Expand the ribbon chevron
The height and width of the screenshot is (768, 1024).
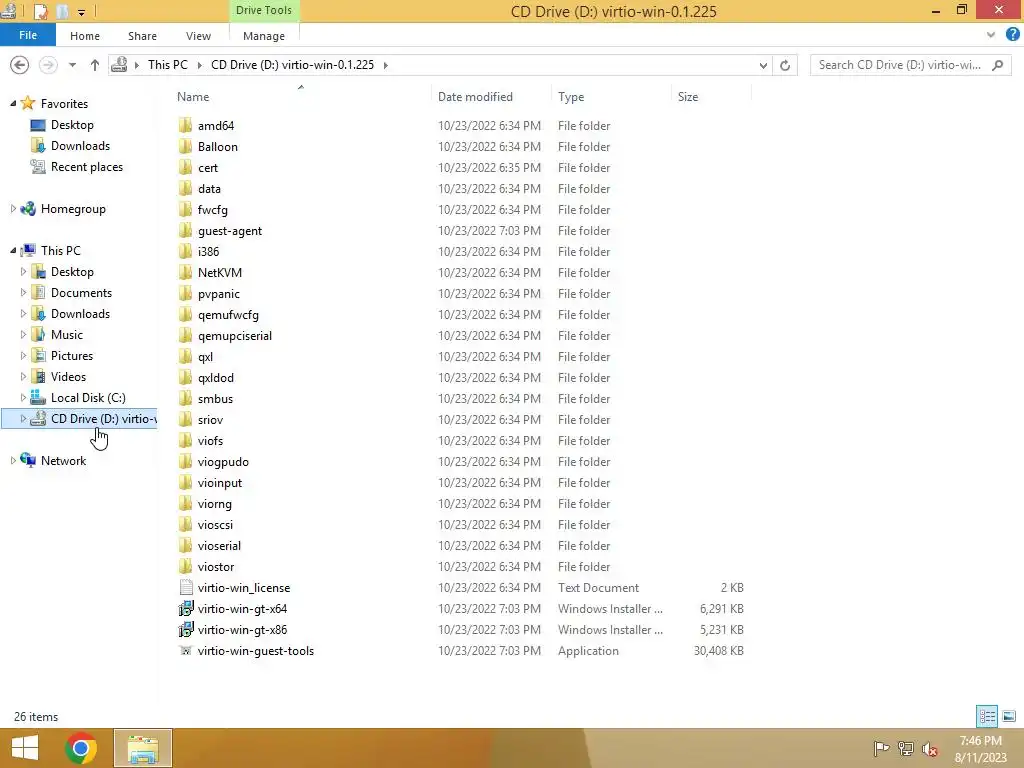click(x=991, y=35)
